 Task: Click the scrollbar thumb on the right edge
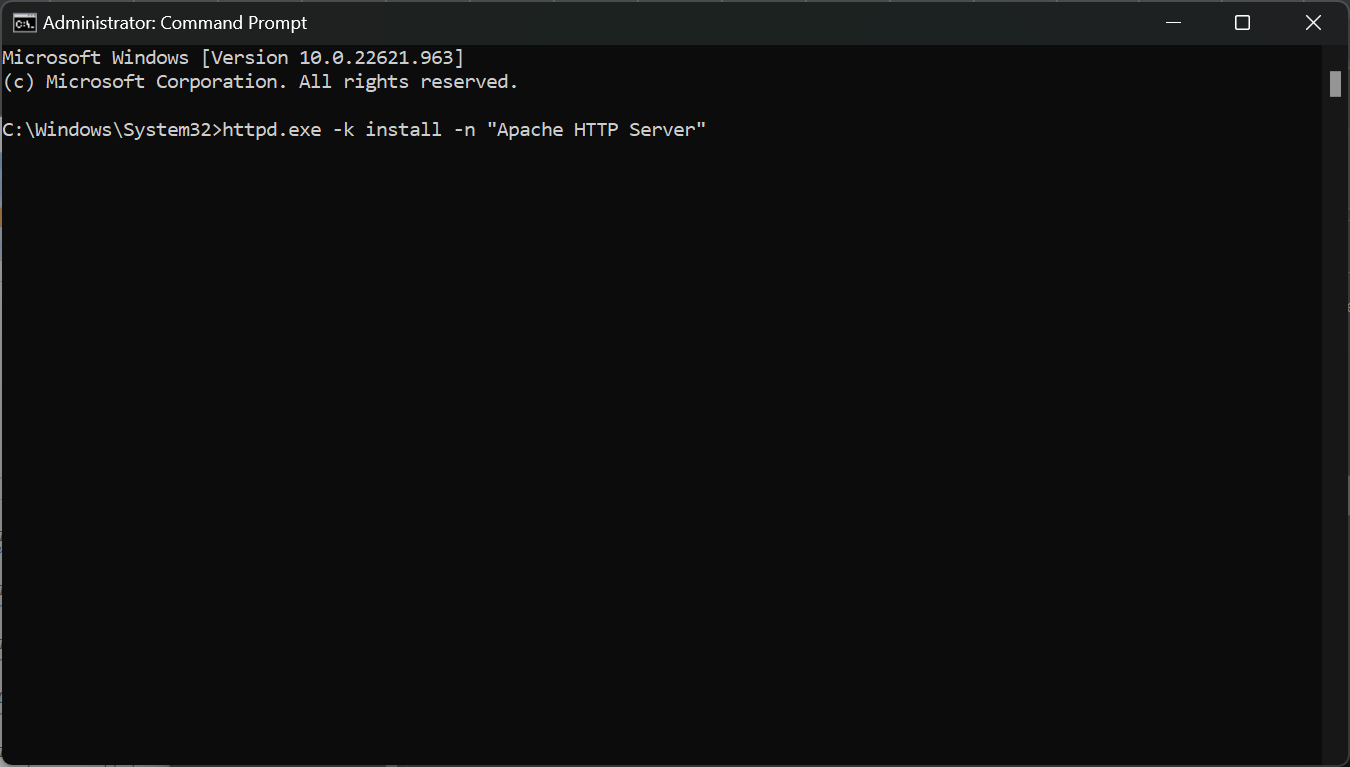coord(1337,84)
